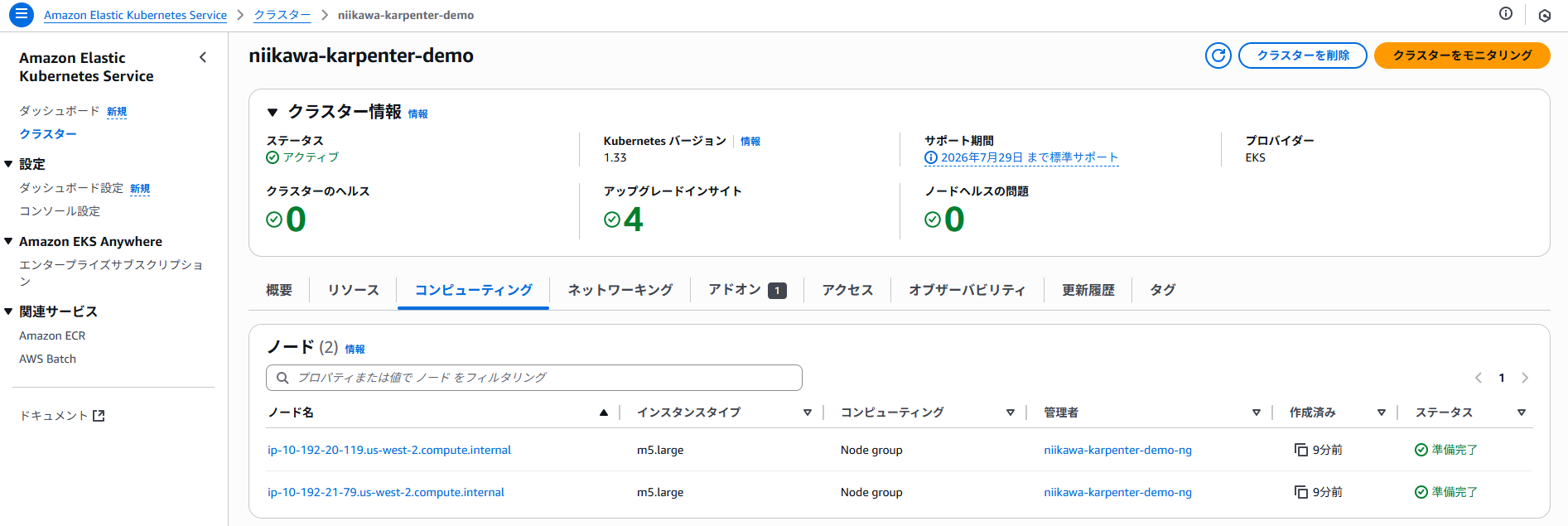1568x526 pixels.
Task: Click 準備完了 status icon for ip-10-192-20-119
Action: pos(1421,450)
